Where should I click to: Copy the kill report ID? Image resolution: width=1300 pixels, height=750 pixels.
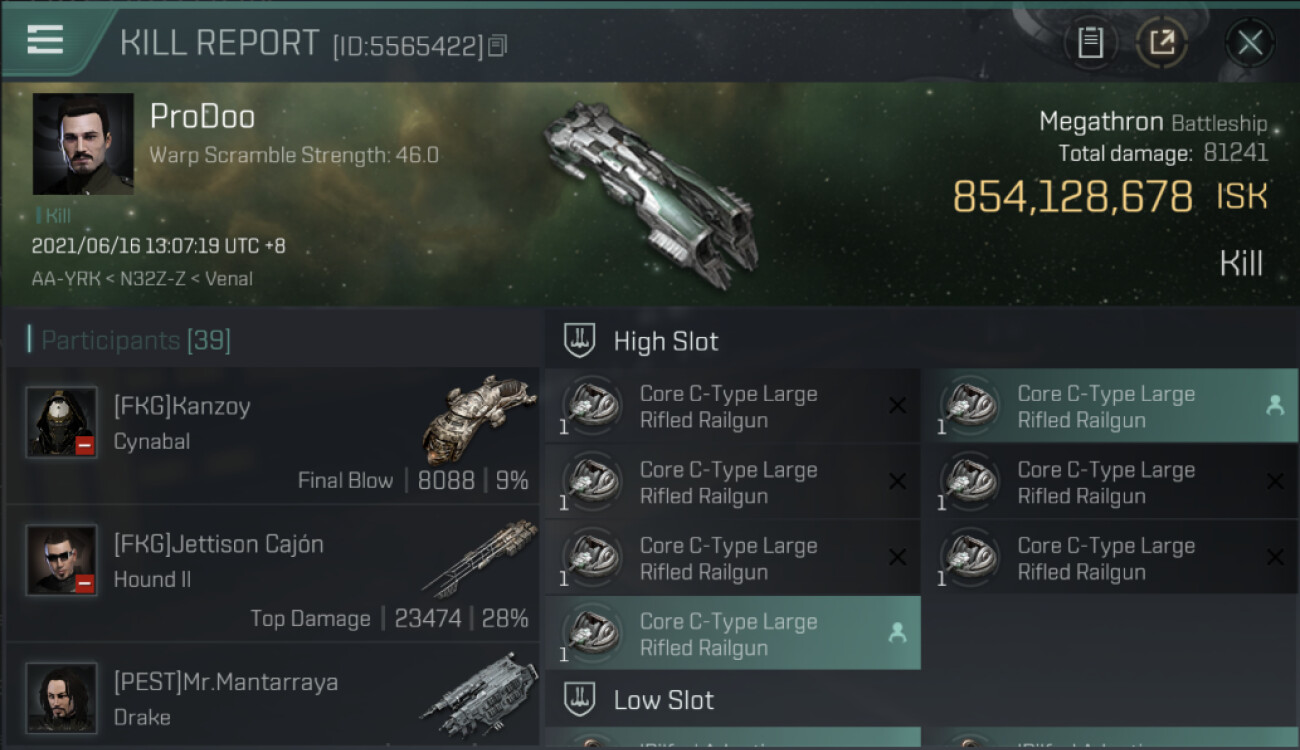coord(498,45)
